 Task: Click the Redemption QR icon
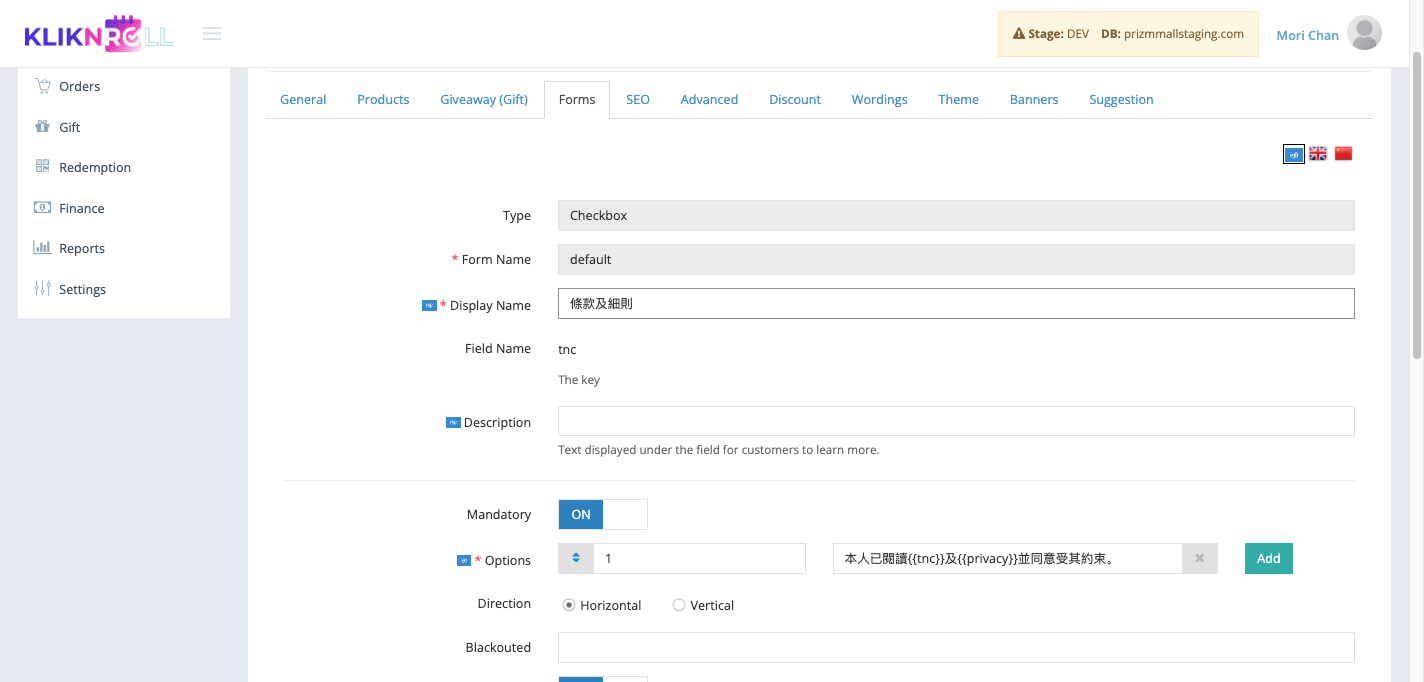[42, 167]
